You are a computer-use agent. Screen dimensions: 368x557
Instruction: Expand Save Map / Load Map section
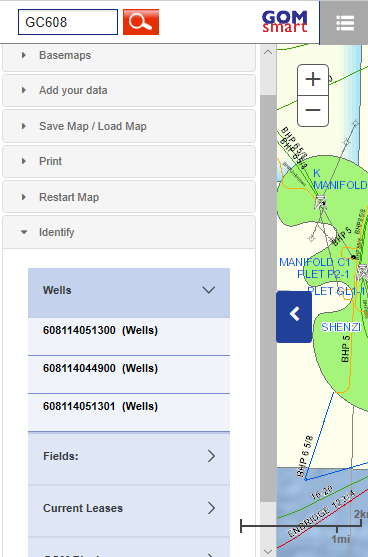point(129,126)
